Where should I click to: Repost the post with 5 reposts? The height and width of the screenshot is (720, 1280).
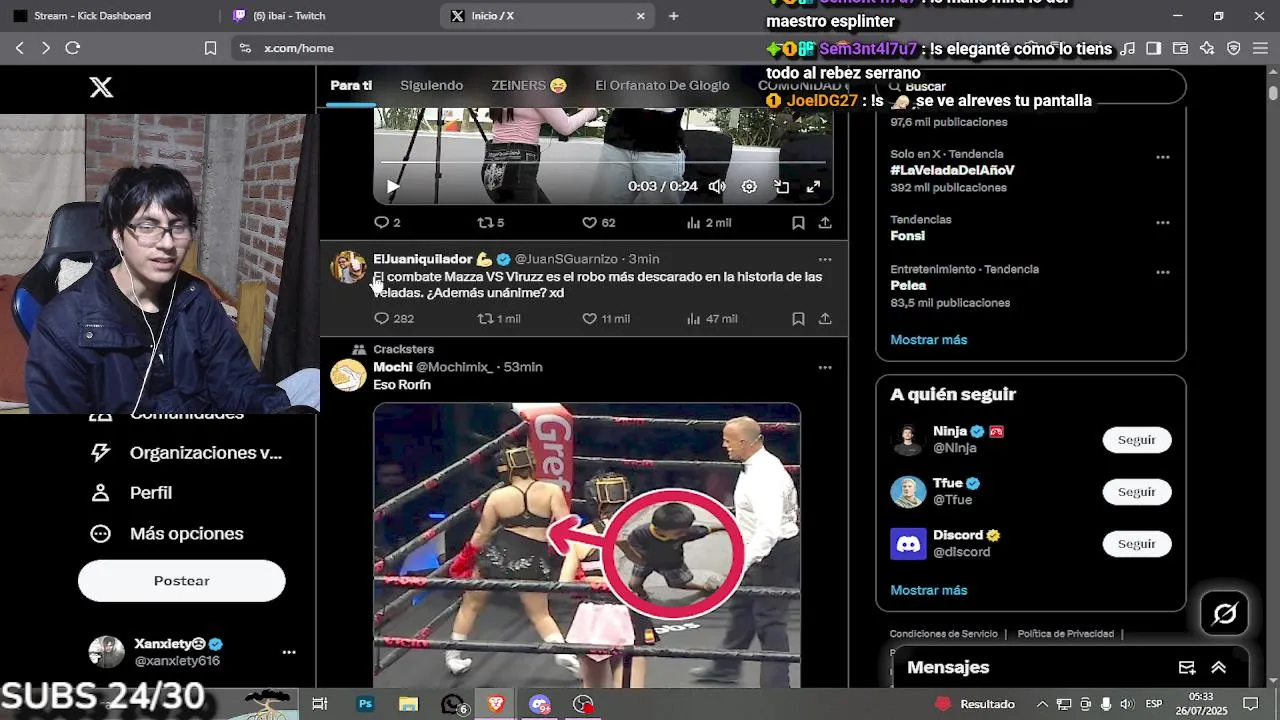(490, 222)
